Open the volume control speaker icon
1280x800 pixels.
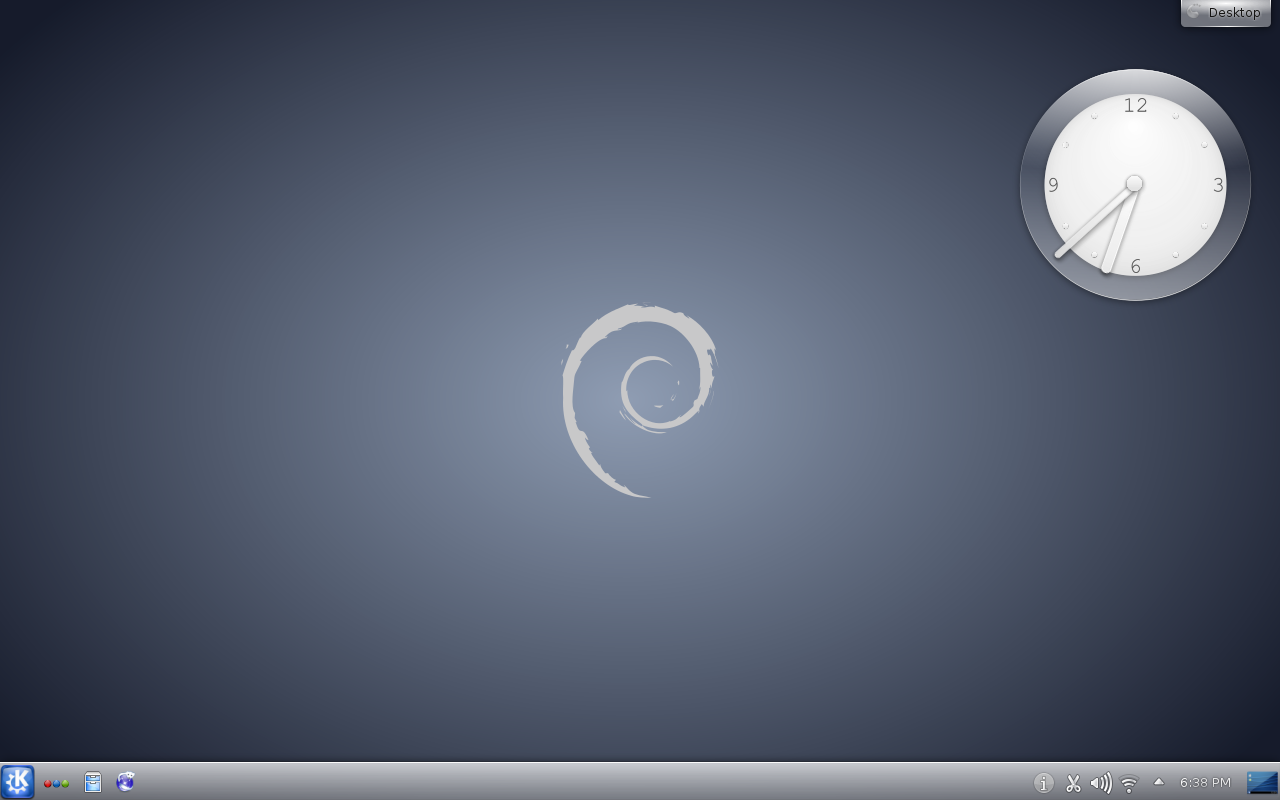click(x=1101, y=783)
